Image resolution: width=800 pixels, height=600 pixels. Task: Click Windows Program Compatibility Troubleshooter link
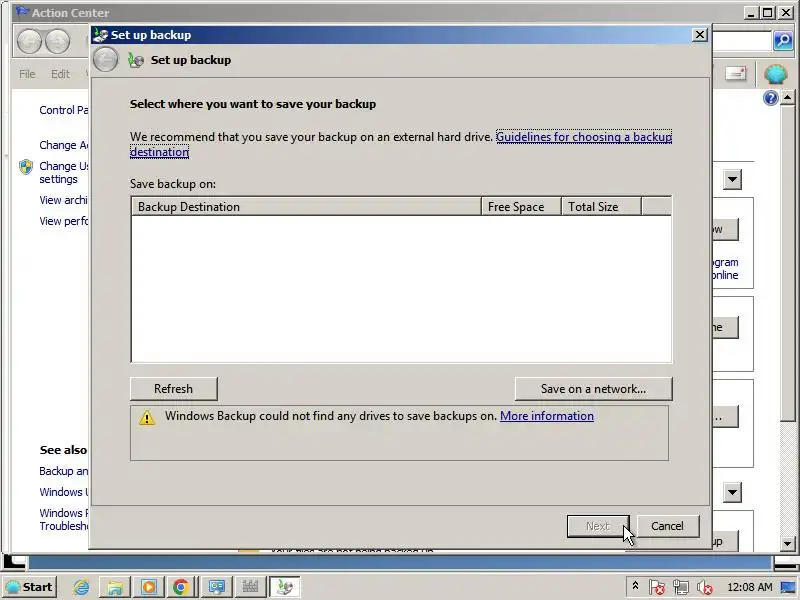[x=63, y=519]
